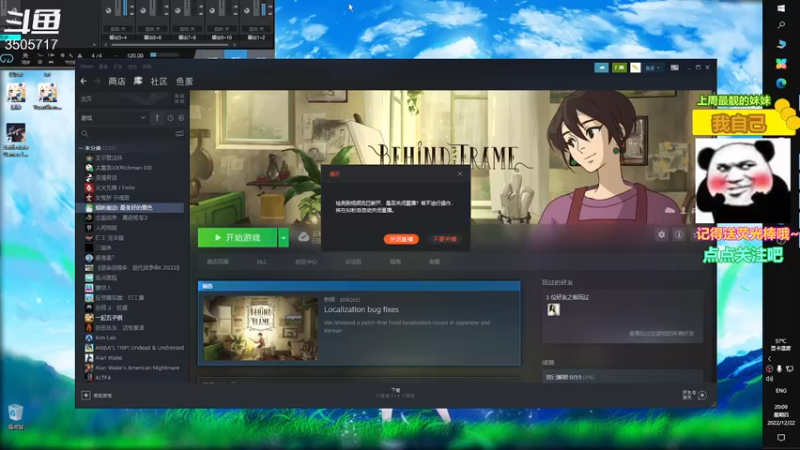Click the friend avatar under 玩过的好友
Screen dimensions: 800x450
(x=553, y=310)
